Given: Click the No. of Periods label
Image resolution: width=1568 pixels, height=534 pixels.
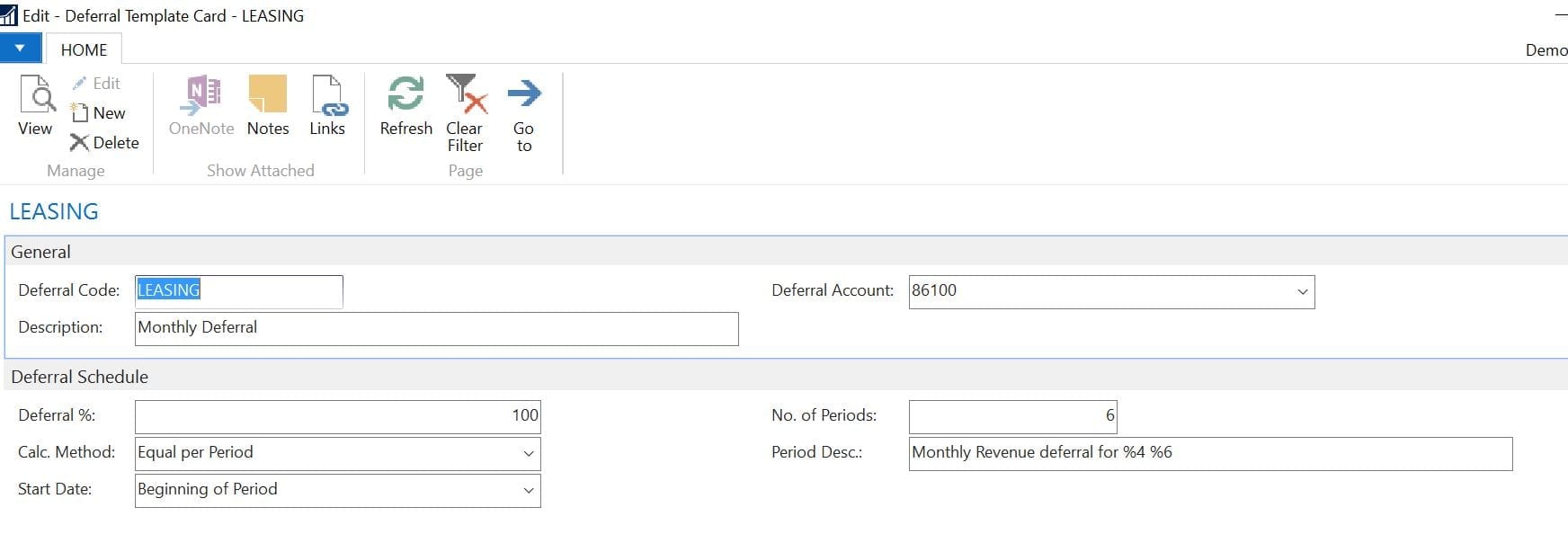Looking at the screenshot, I should (824, 415).
